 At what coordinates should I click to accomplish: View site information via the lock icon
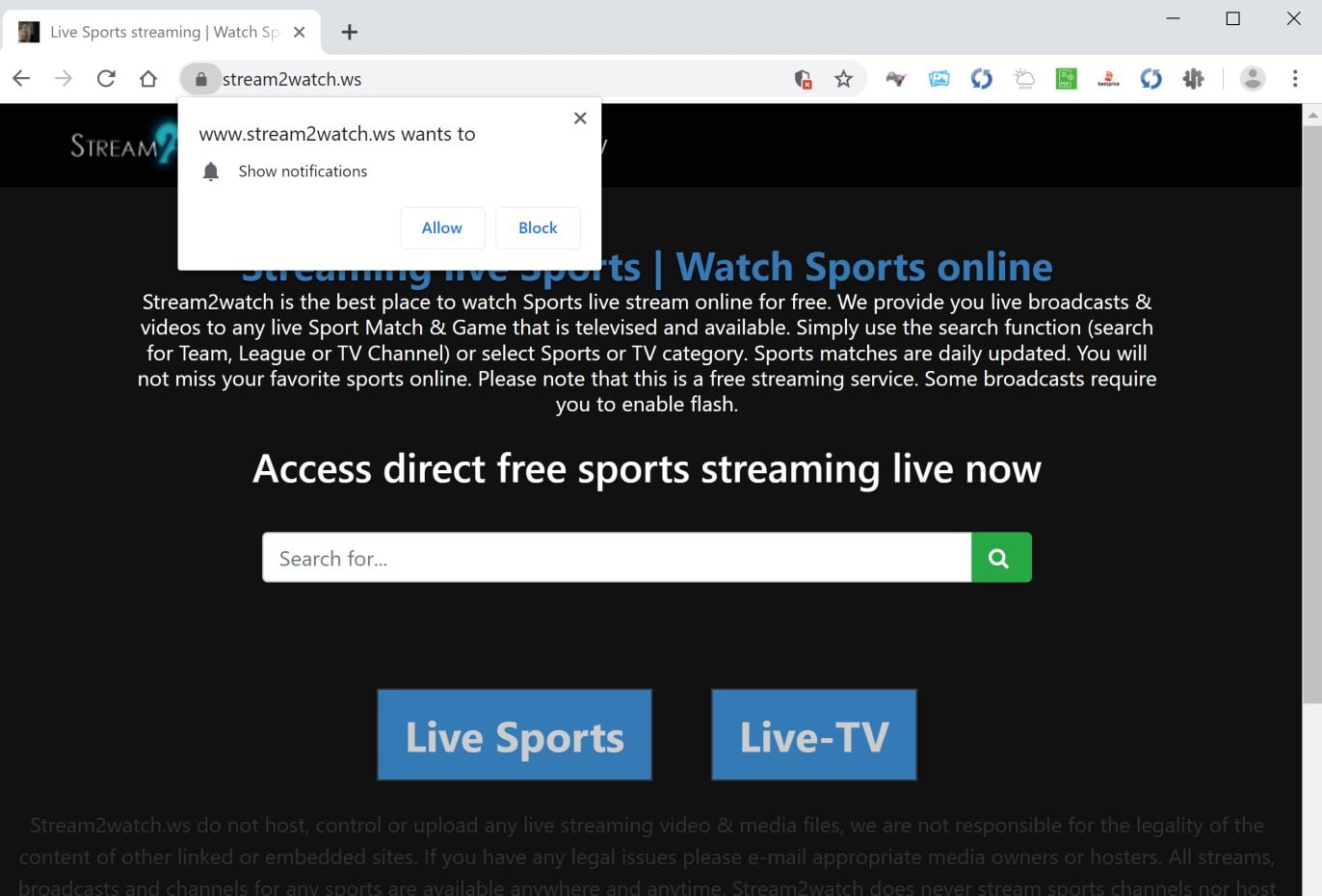(x=201, y=79)
